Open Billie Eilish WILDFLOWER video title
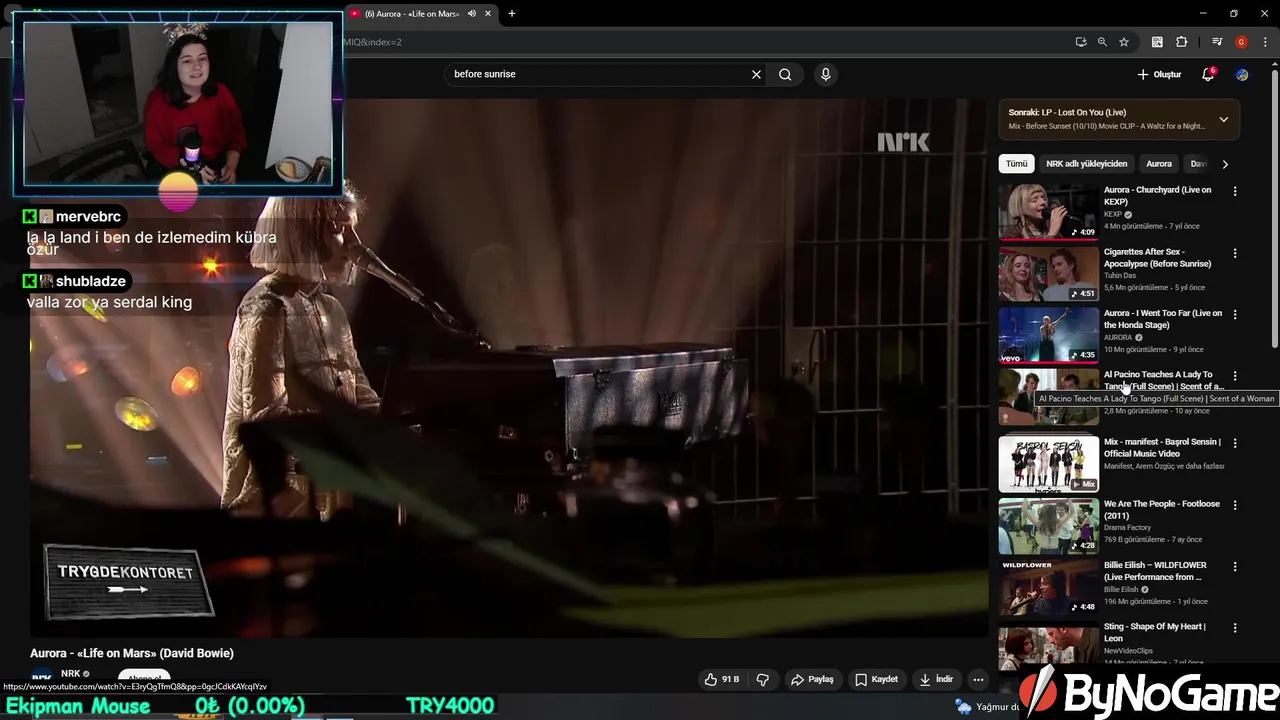The height and width of the screenshot is (720, 1280). pyautogui.click(x=1155, y=571)
